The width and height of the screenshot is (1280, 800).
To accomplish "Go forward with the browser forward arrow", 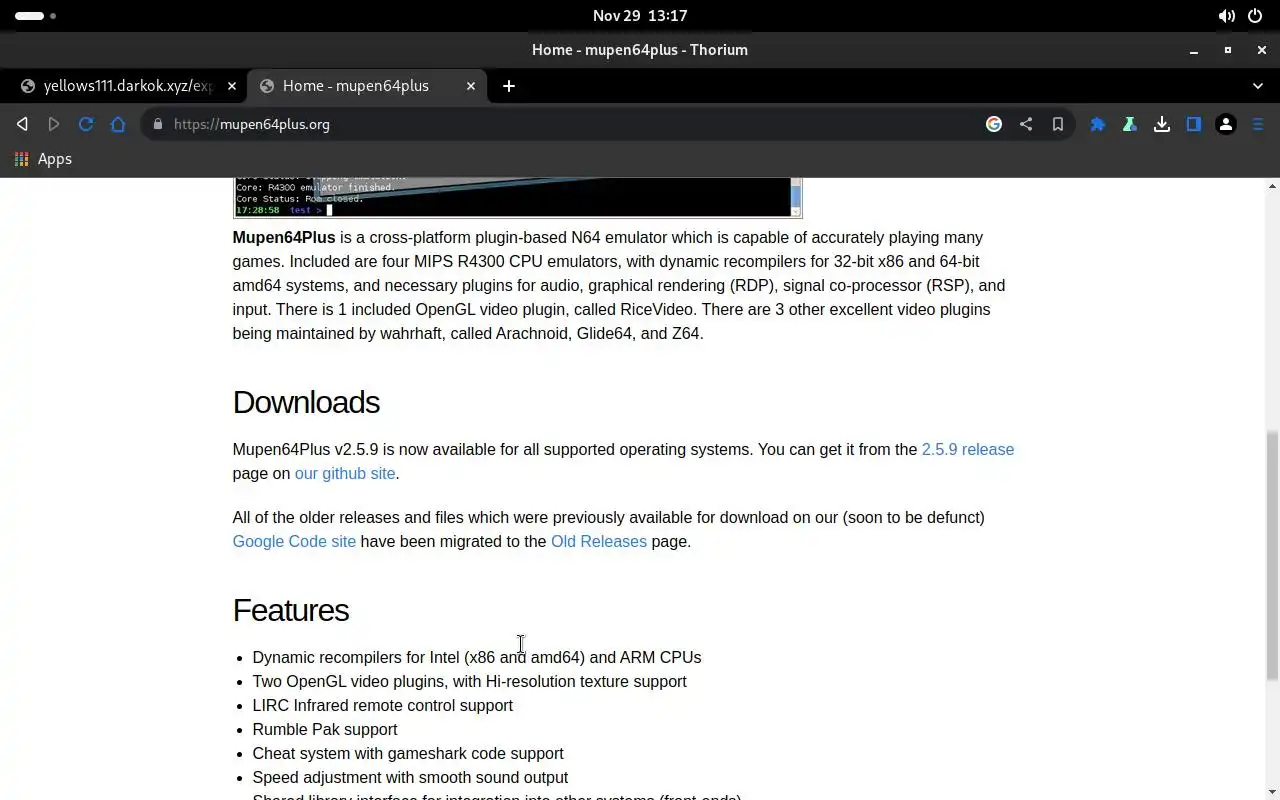I will pos(54,124).
